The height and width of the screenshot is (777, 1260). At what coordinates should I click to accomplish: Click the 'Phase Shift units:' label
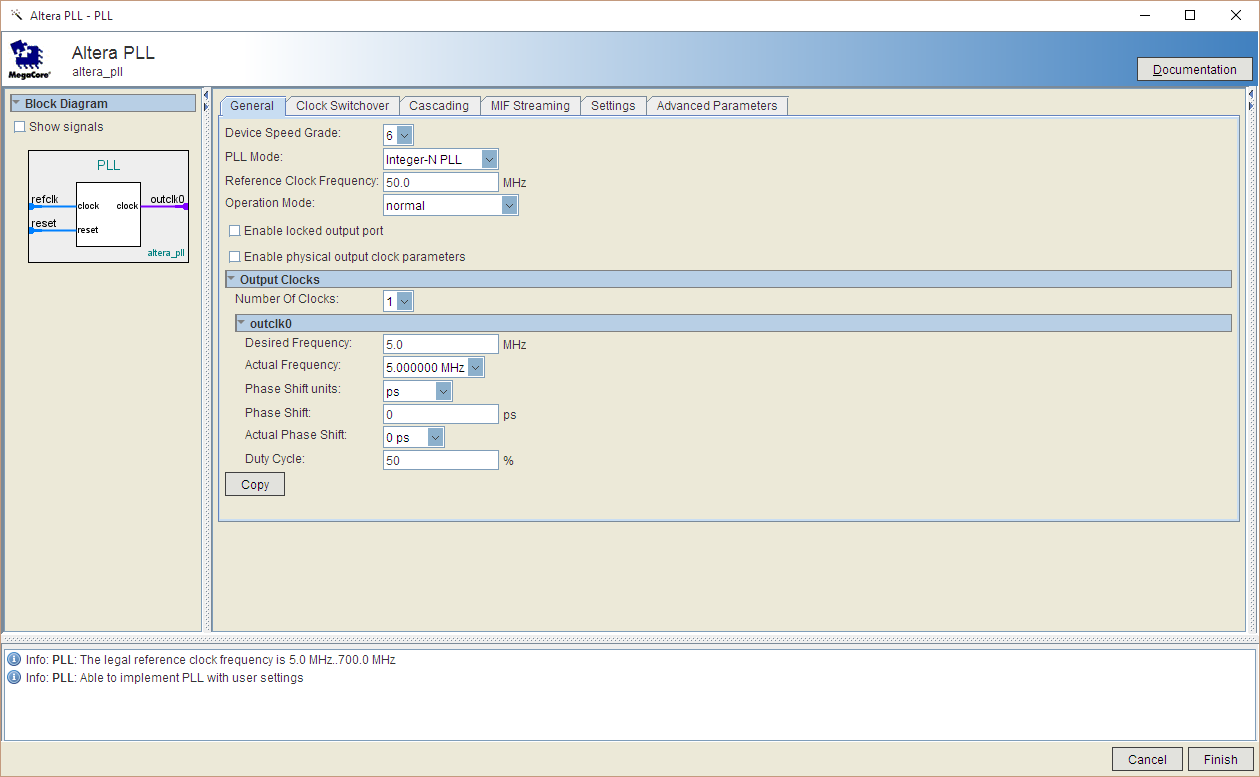coord(293,389)
